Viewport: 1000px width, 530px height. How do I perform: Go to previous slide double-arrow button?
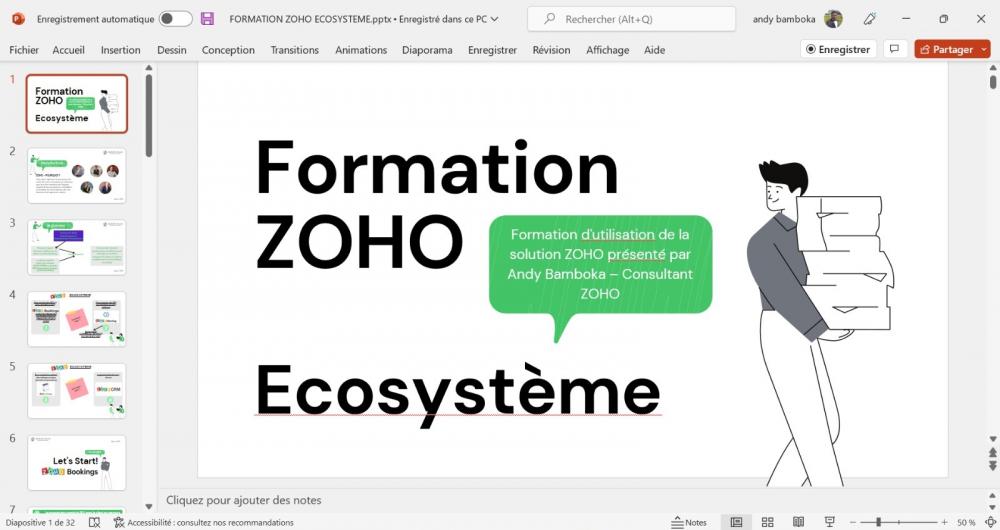coord(993,452)
